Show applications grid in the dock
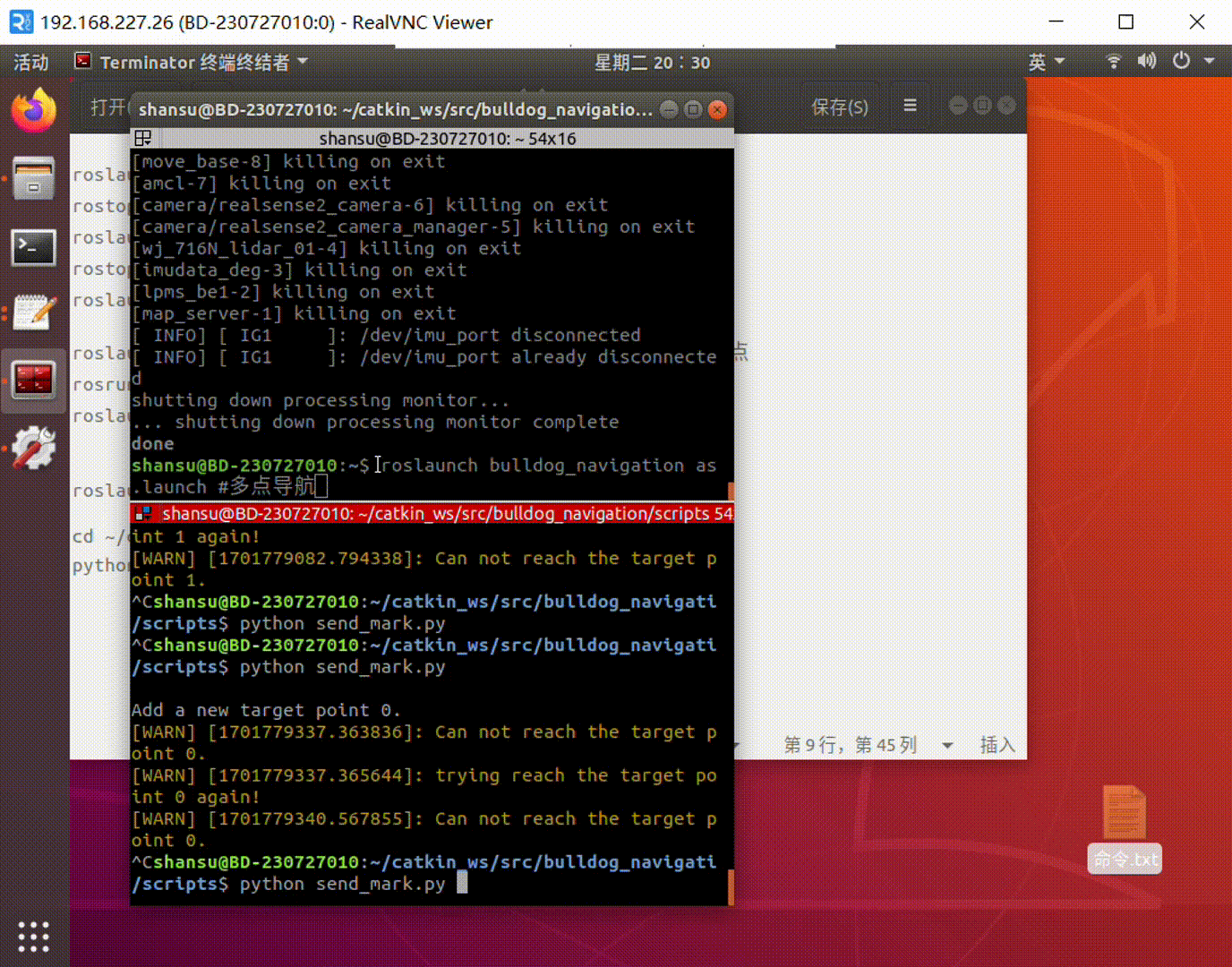The height and width of the screenshot is (967, 1232). [x=33, y=937]
